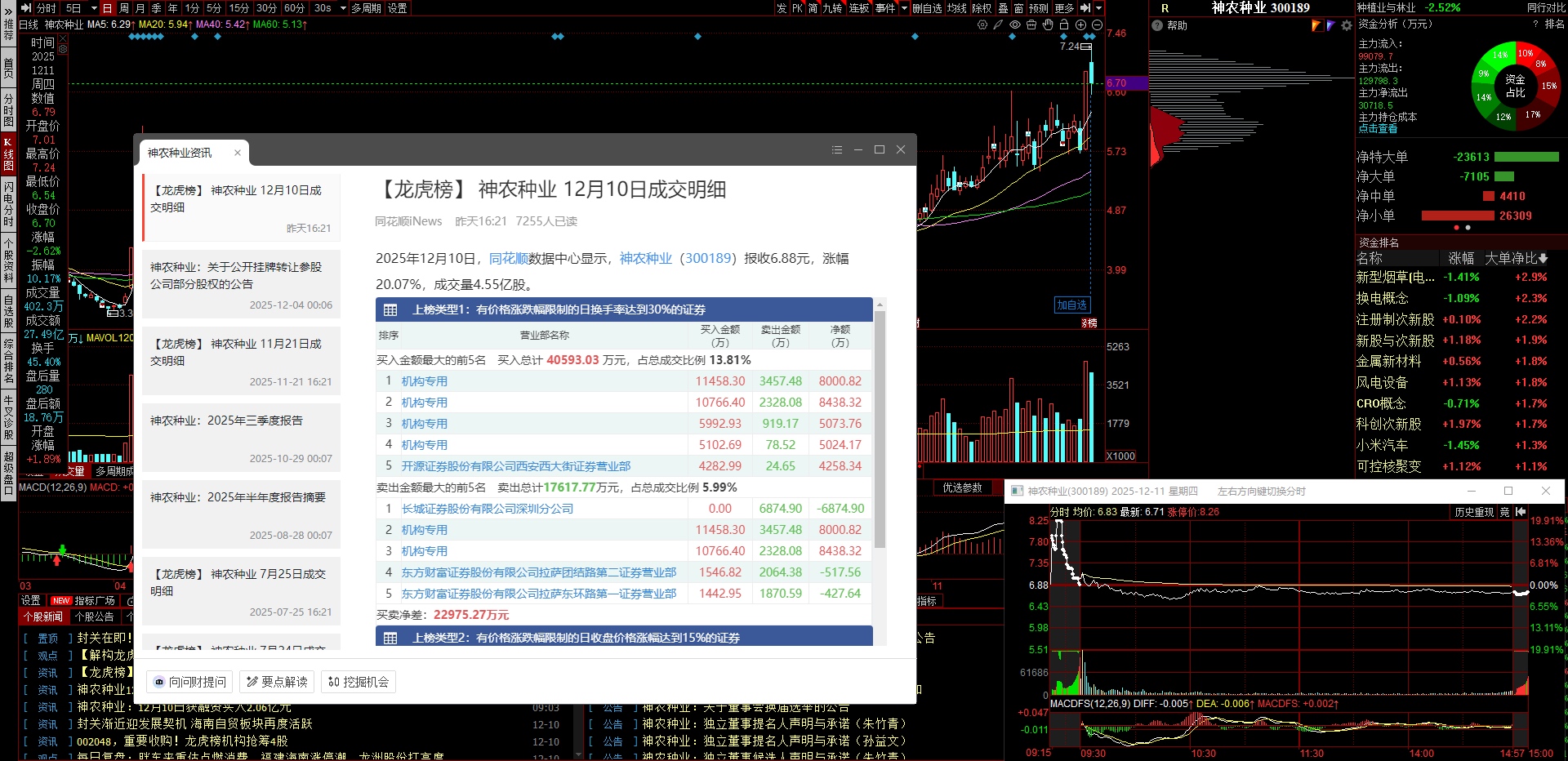This screenshot has width=1568, height=761.
Task: Click the 向问财提问 robot button
Action: click(189, 682)
